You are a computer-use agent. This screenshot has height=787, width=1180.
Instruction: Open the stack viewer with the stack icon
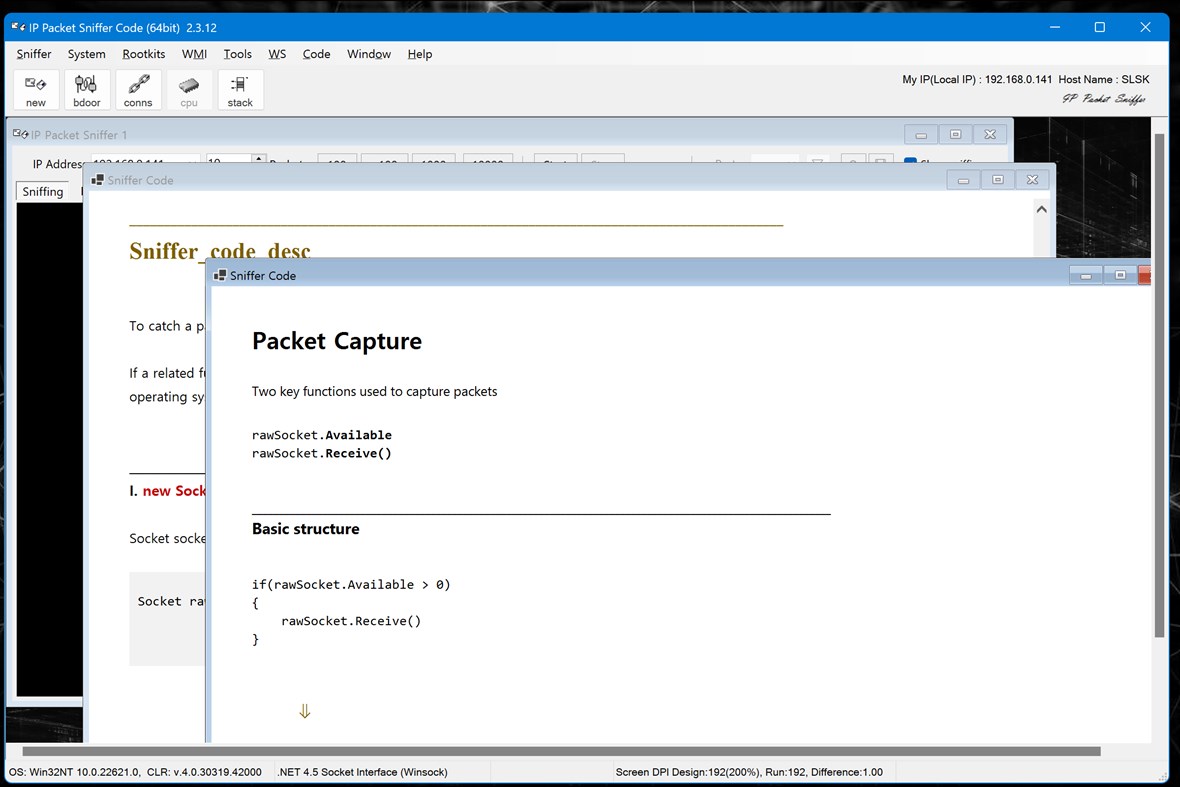click(240, 89)
